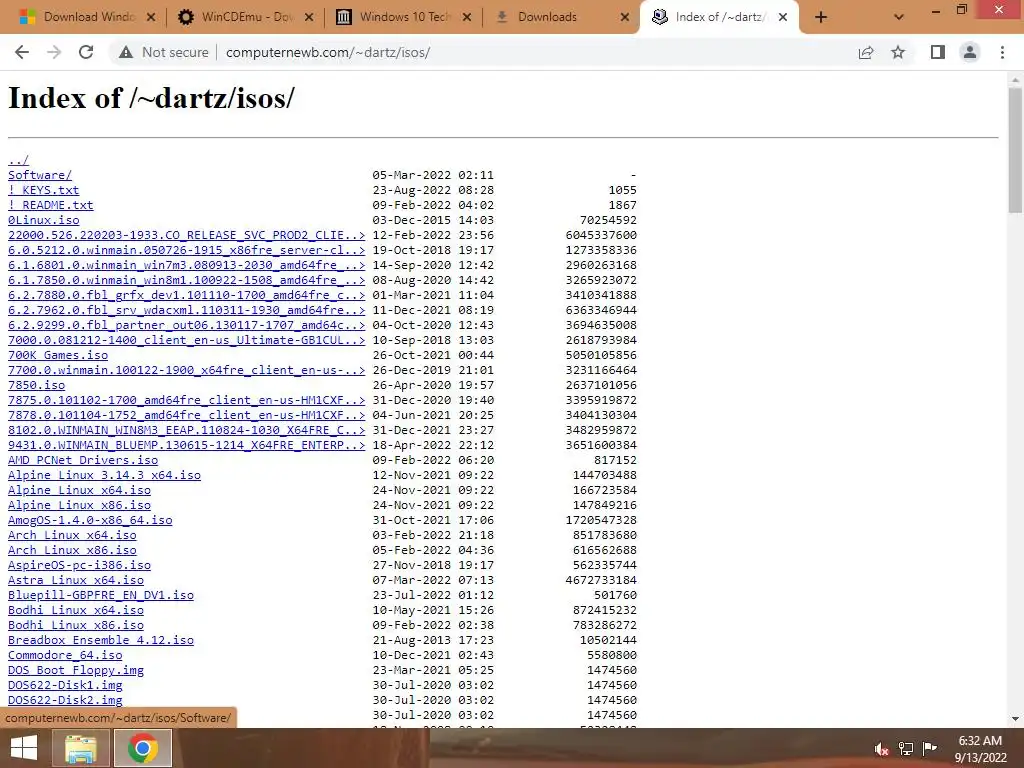Close the WinCDEmu tab
1024x768 pixels.
pos(309,18)
